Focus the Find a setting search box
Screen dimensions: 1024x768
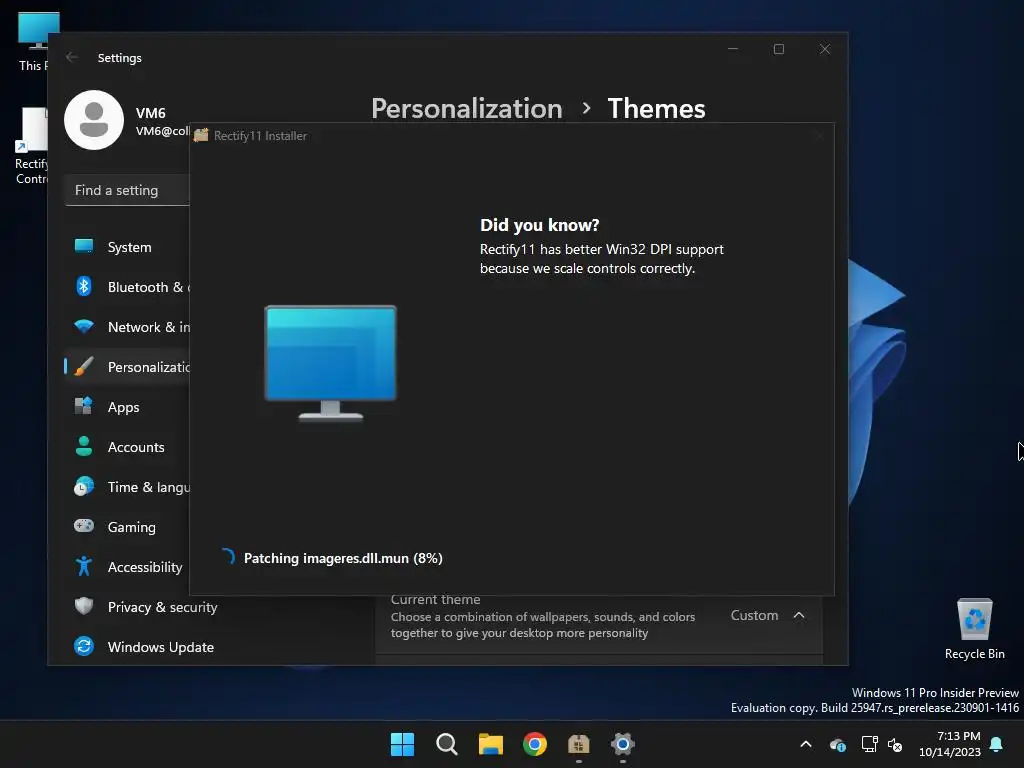(128, 190)
